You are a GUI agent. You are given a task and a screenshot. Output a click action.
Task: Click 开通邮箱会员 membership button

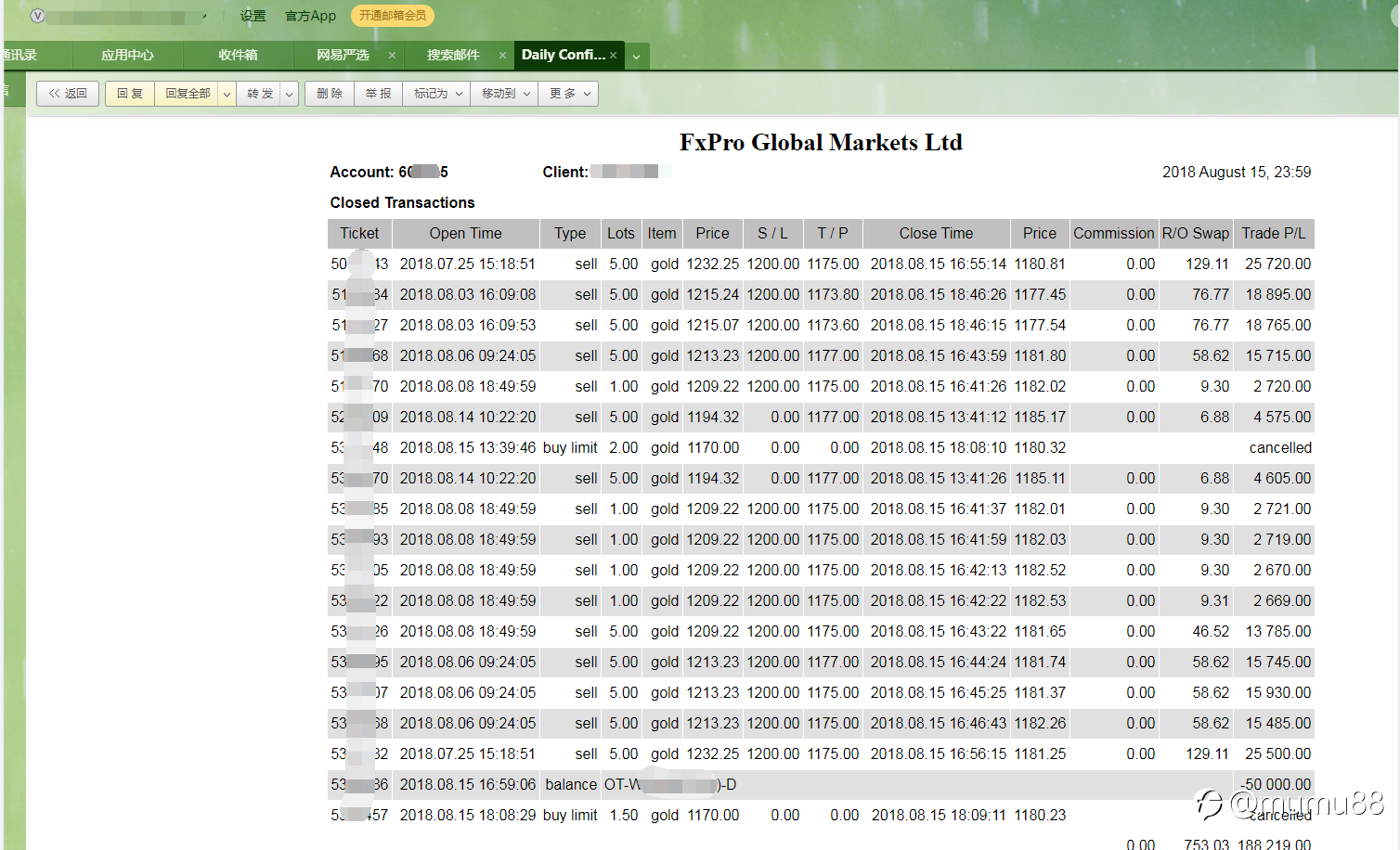click(x=393, y=16)
